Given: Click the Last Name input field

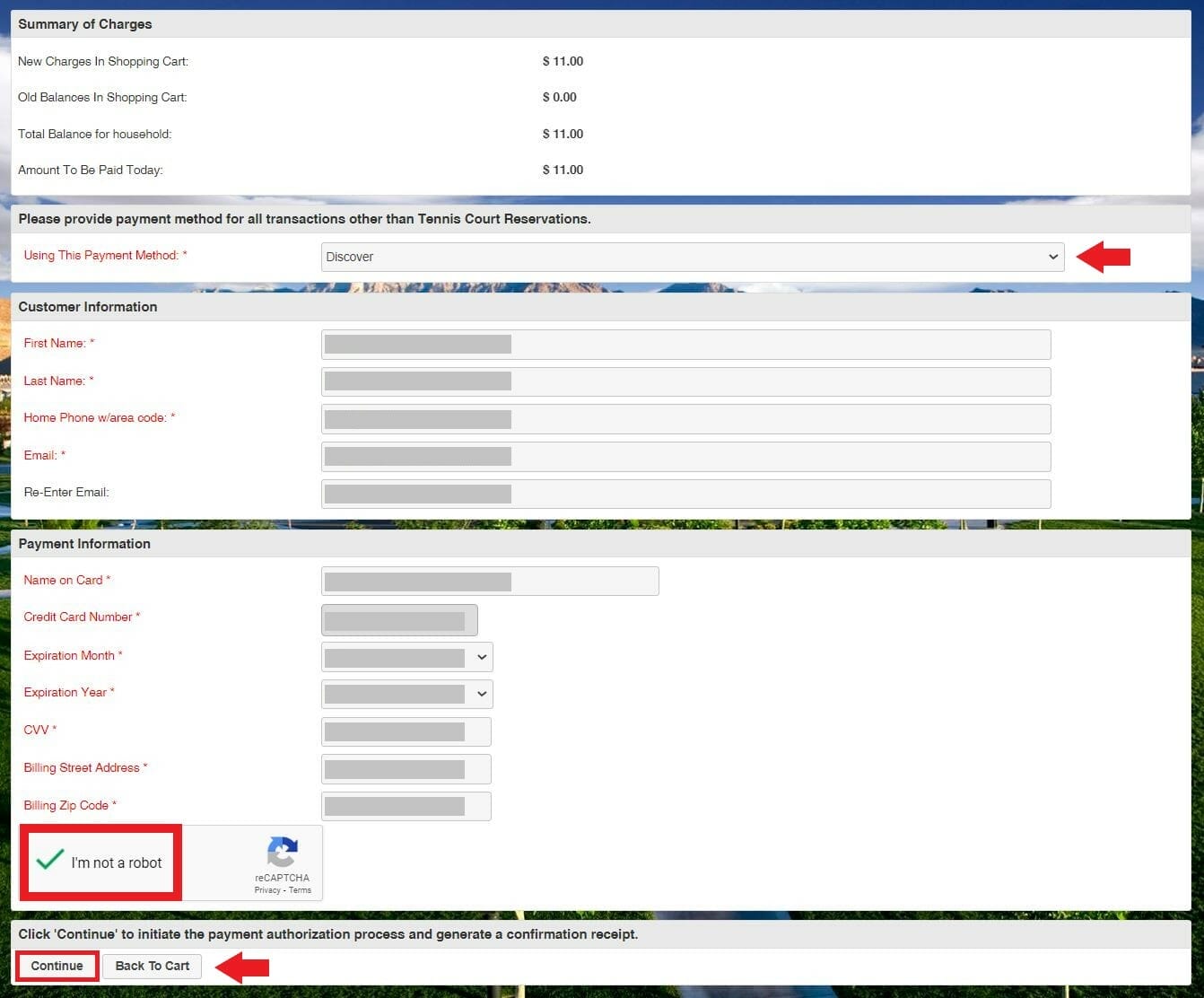Looking at the screenshot, I should tap(685, 382).
